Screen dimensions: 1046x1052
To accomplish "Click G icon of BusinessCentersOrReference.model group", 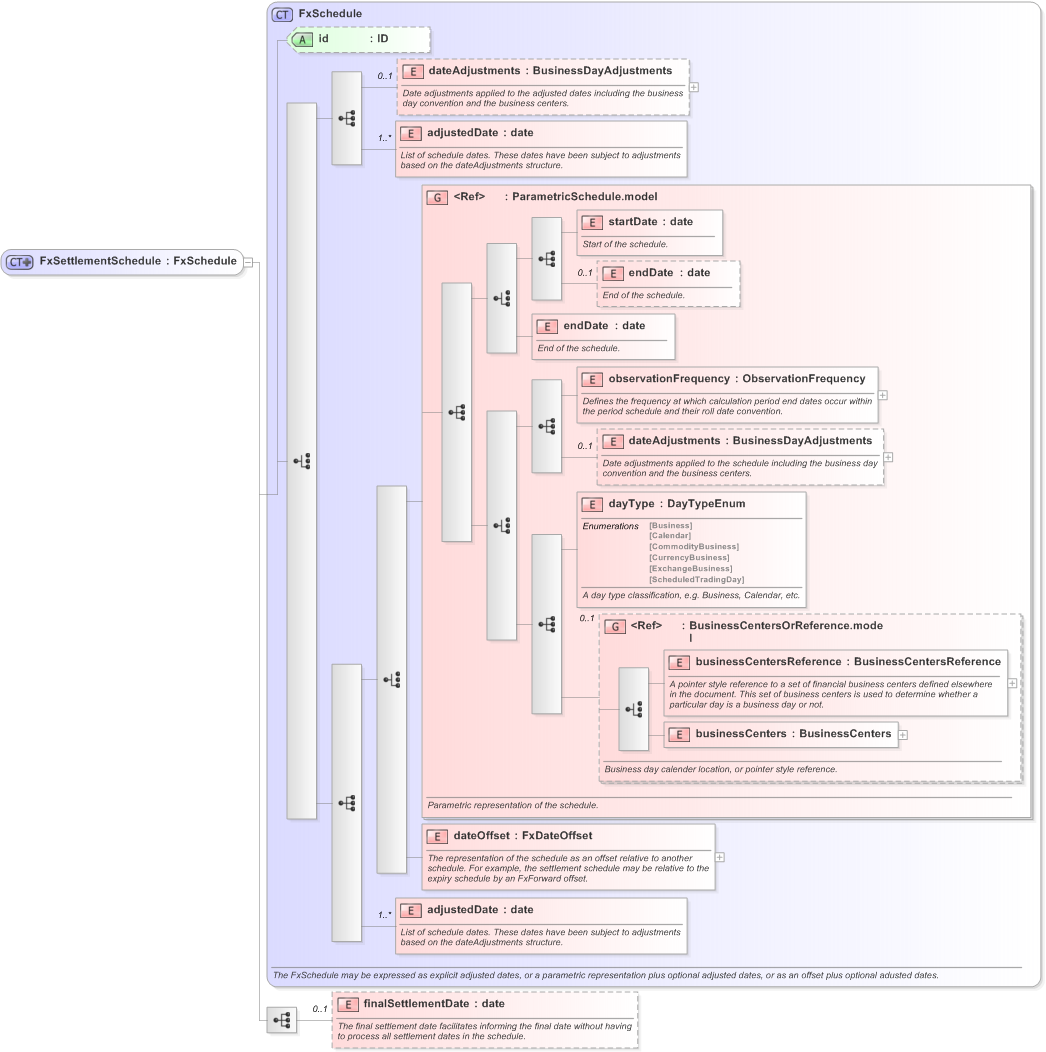I will click(x=615, y=627).
